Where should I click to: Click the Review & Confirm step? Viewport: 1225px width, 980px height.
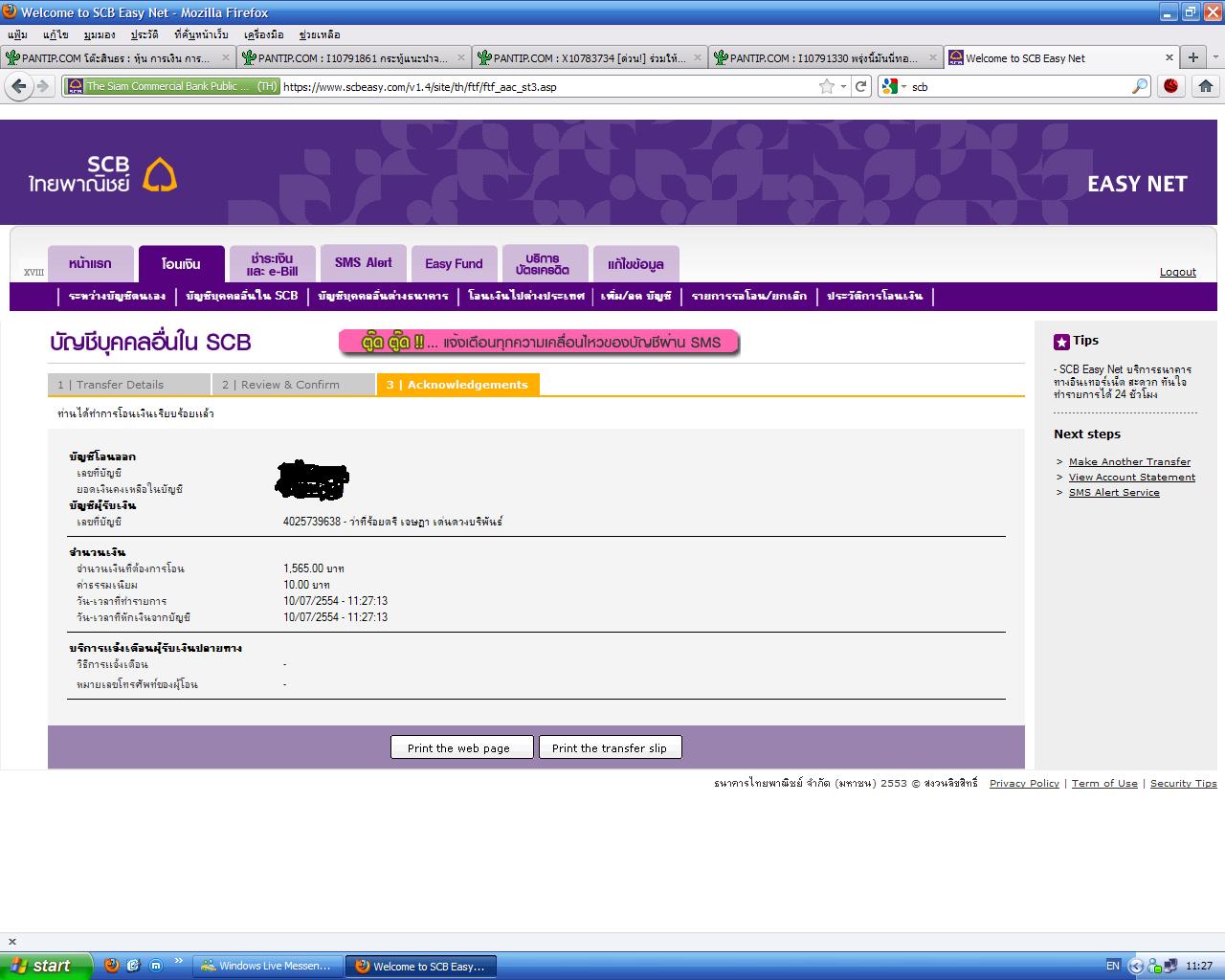tap(294, 385)
